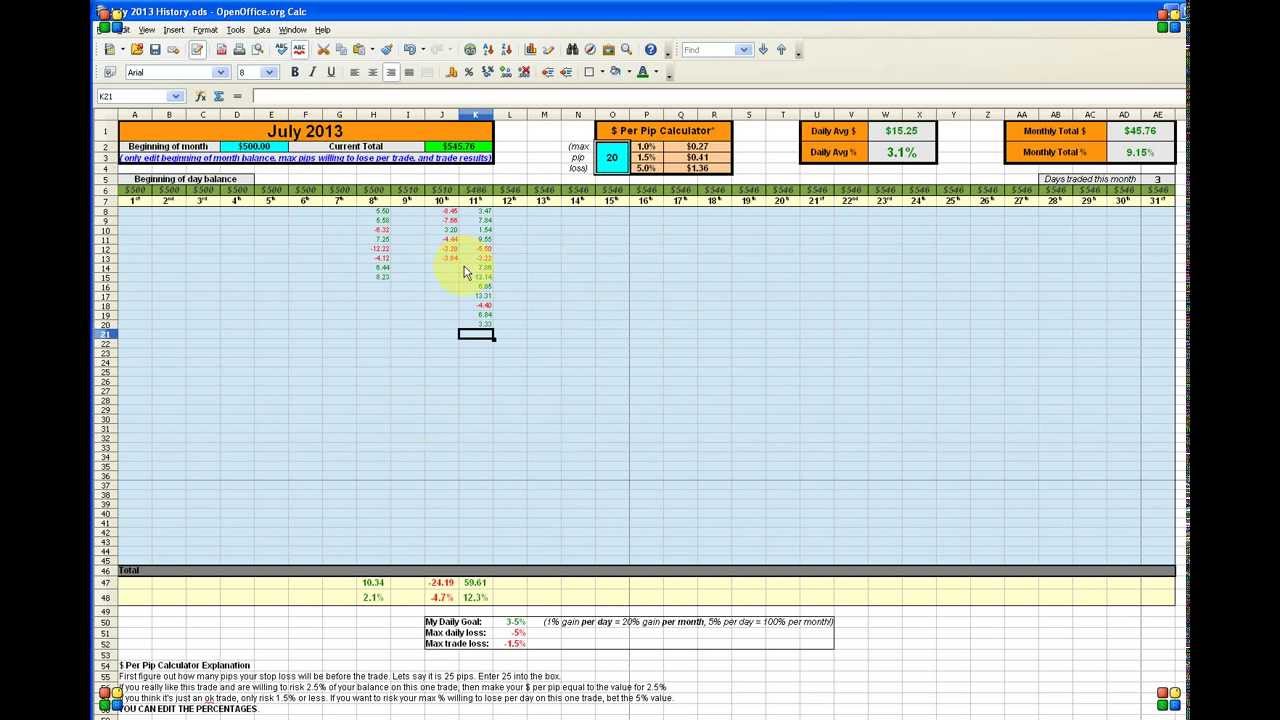
Task: Open Find & Replace binoculars
Action: (572, 50)
